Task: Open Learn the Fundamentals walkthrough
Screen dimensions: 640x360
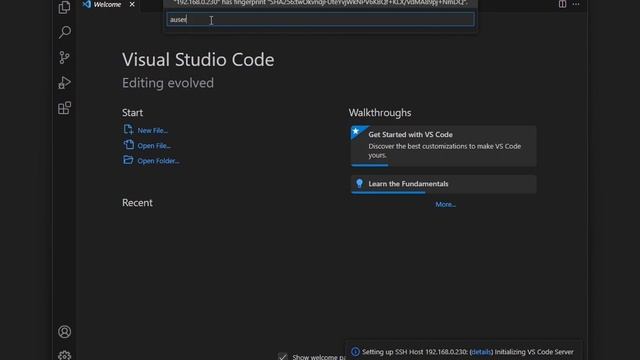Action: [x=444, y=184]
